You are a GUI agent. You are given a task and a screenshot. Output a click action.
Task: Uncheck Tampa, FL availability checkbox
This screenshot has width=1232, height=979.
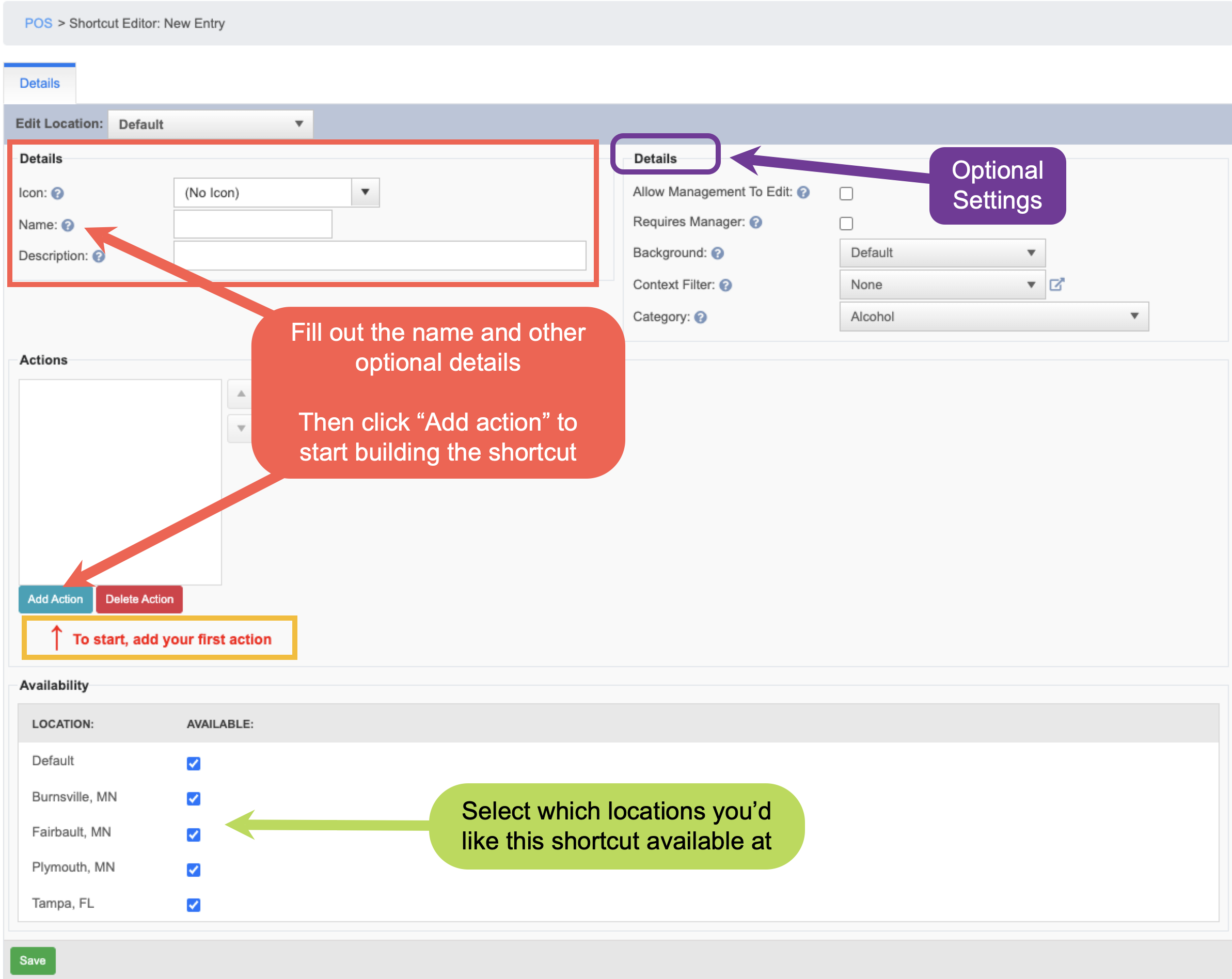click(x=194, y=904)
